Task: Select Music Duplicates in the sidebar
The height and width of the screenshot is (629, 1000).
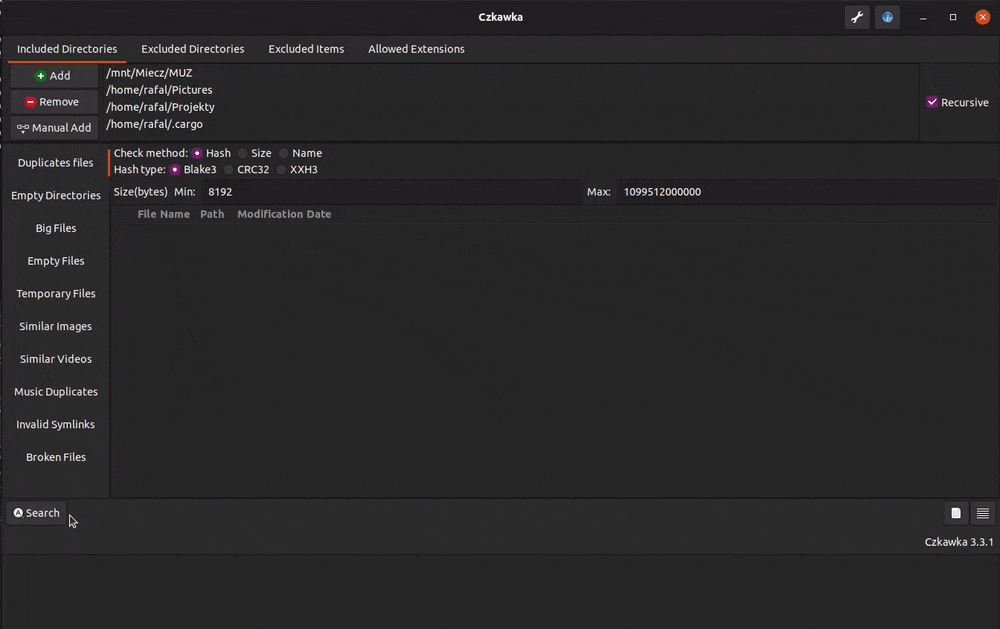Action: [55, 392]
